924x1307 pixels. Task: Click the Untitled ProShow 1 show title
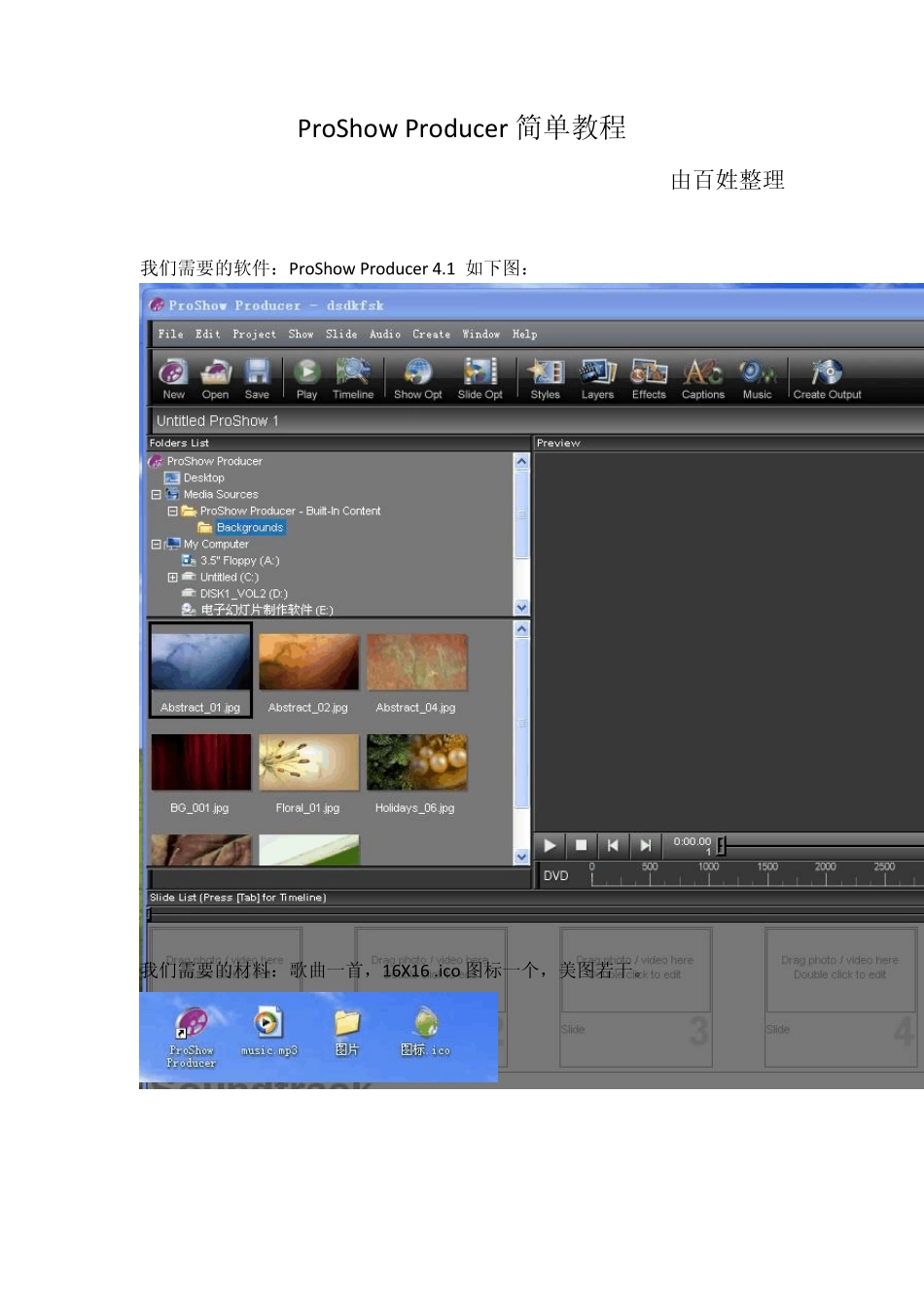(x=218, y=420)
